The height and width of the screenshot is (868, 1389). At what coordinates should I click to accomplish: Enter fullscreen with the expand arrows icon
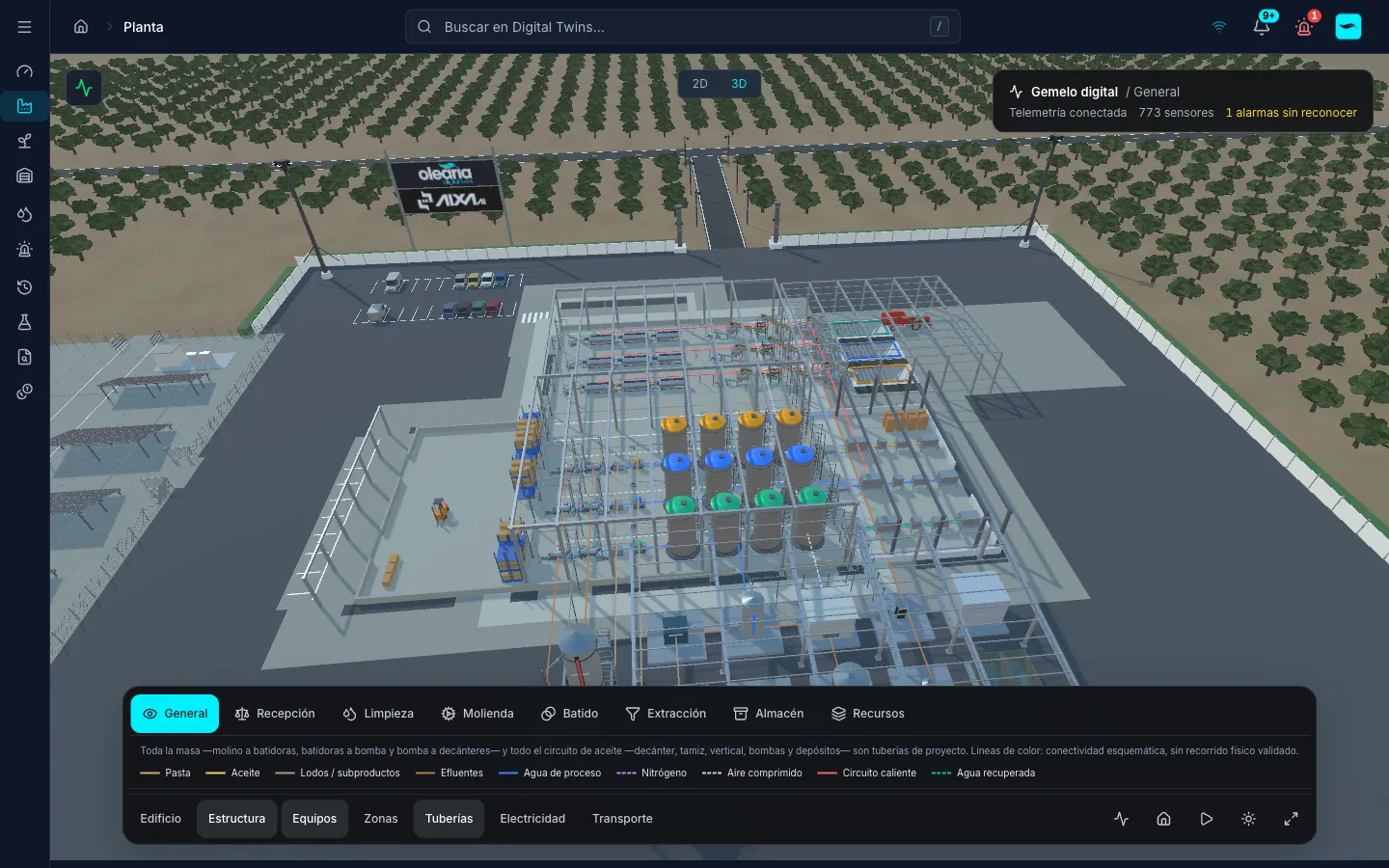coord(1291,819)
